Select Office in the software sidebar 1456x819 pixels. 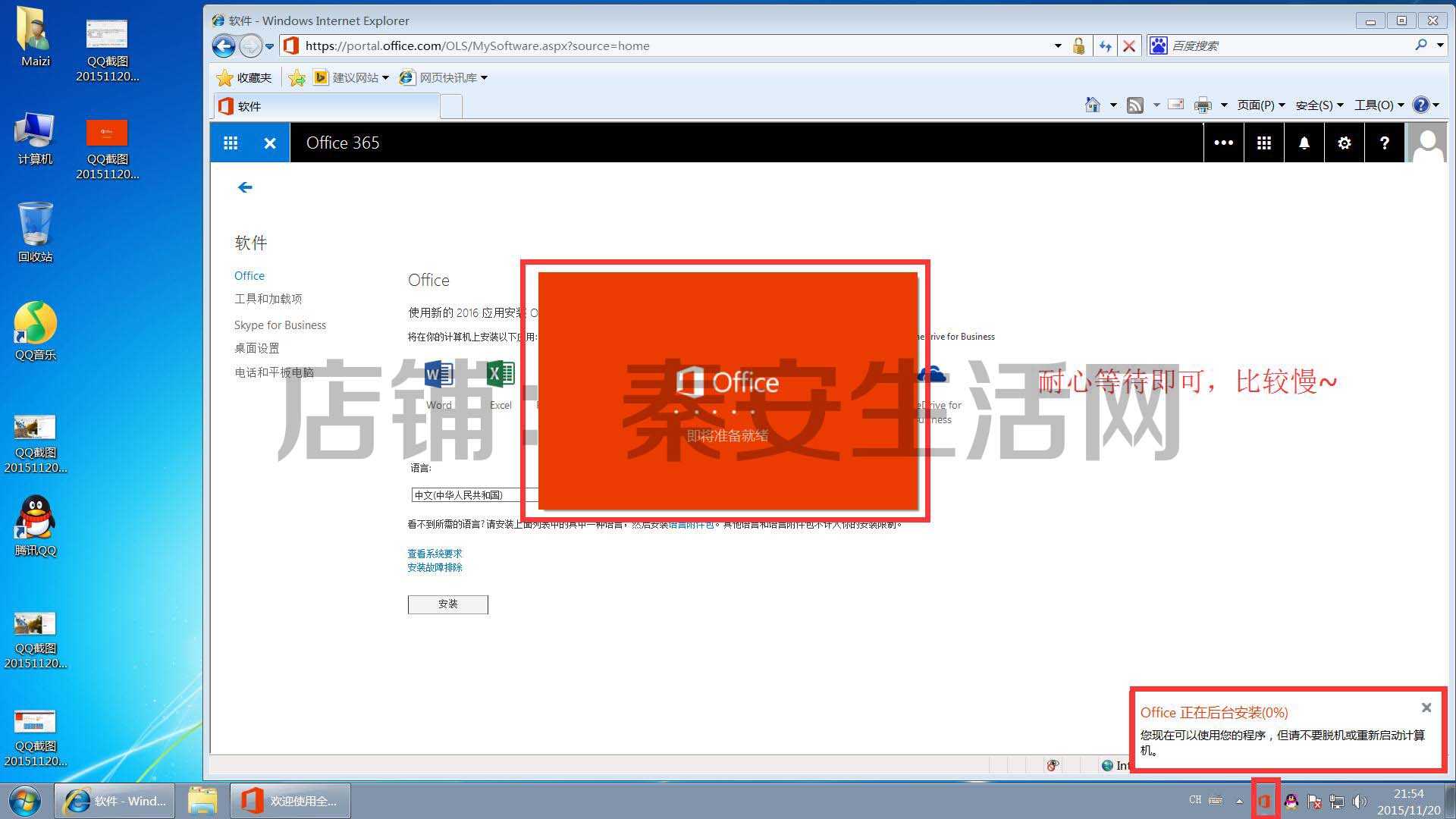click(249, 276)
